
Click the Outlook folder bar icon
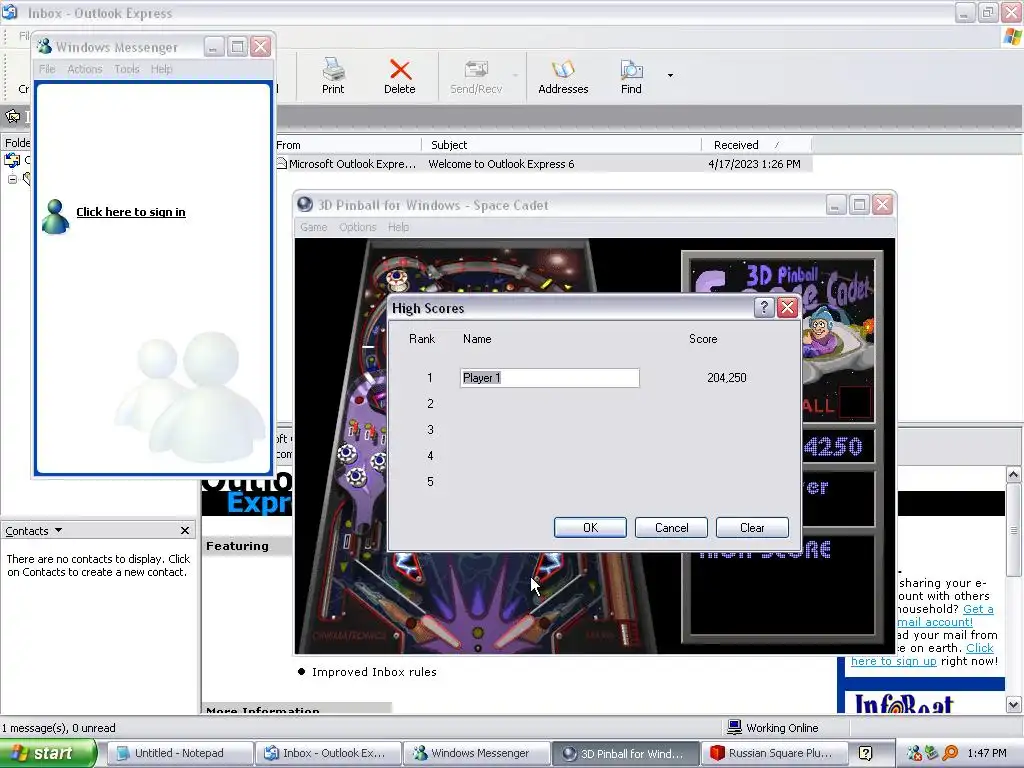[x=12, y=117]
